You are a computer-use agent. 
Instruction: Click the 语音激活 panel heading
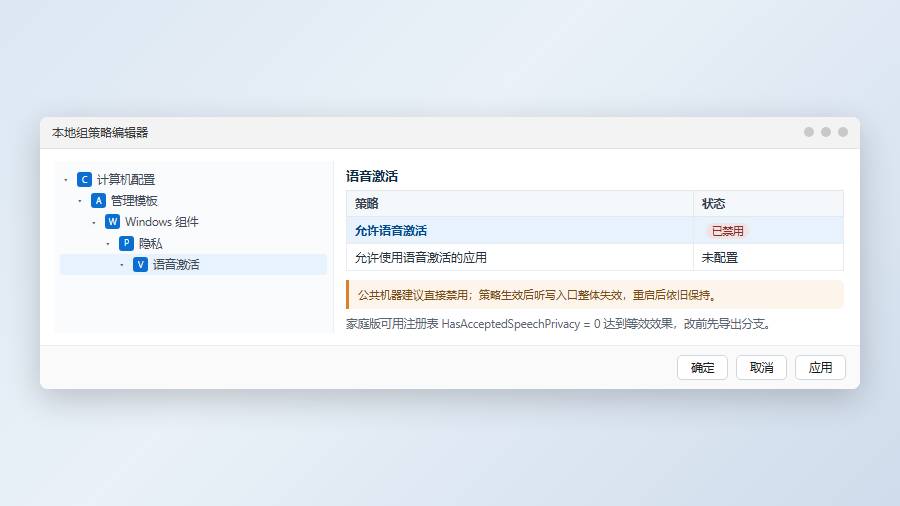click(372, 176)
